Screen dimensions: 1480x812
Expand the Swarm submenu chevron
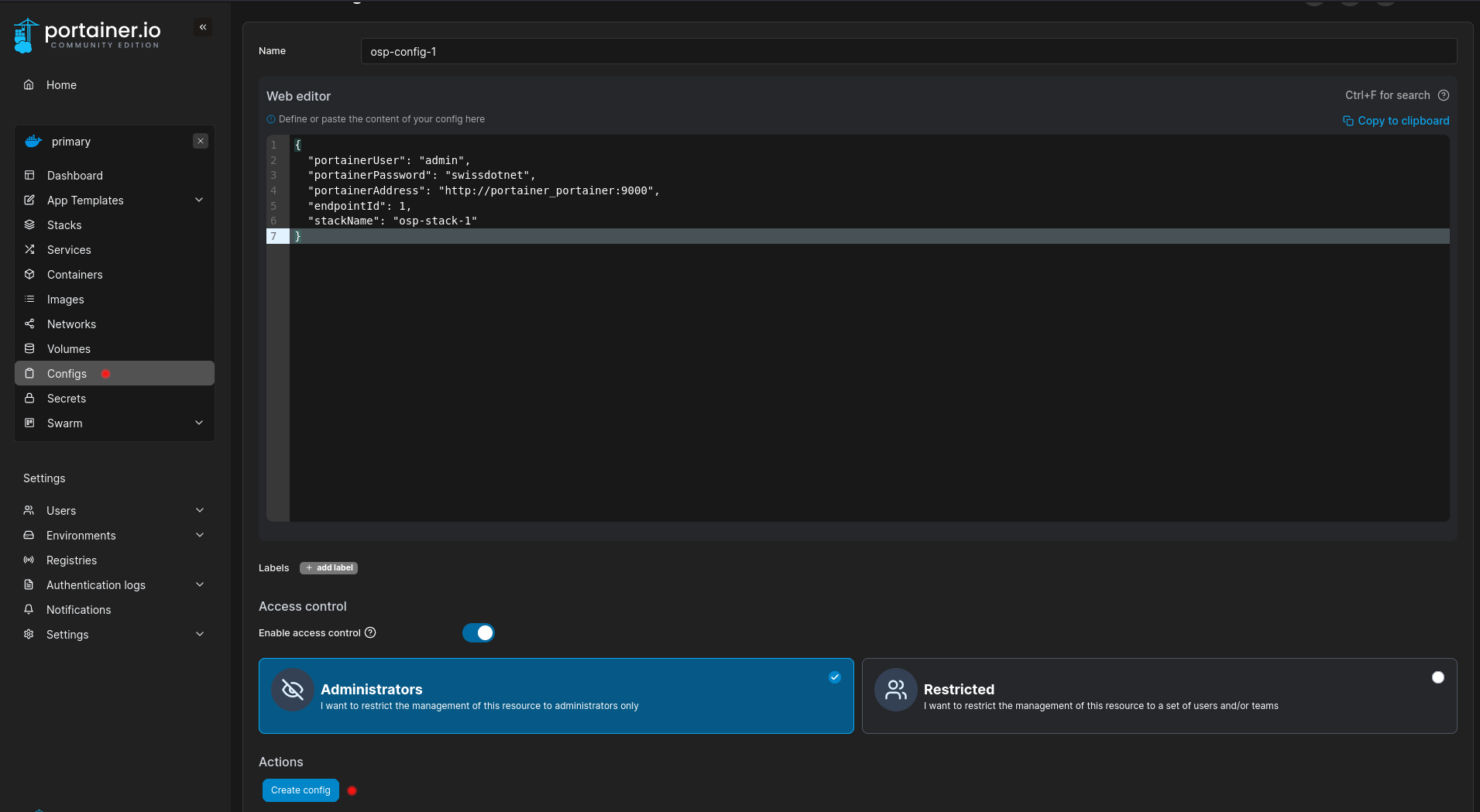click(x=199, y=423)
